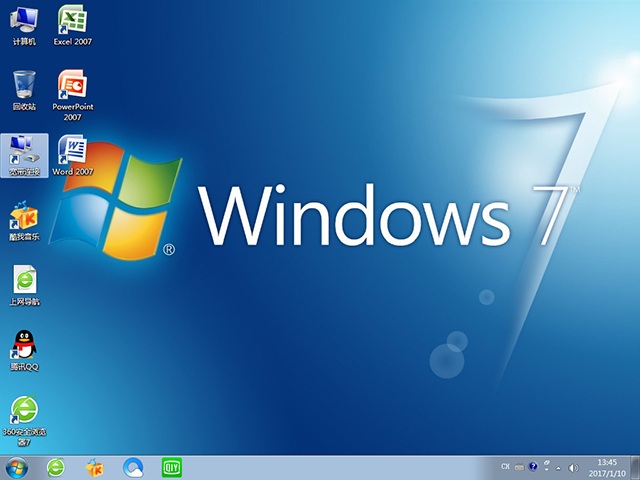Select the 回收站 recycle bin icon

tap(24, 91)
